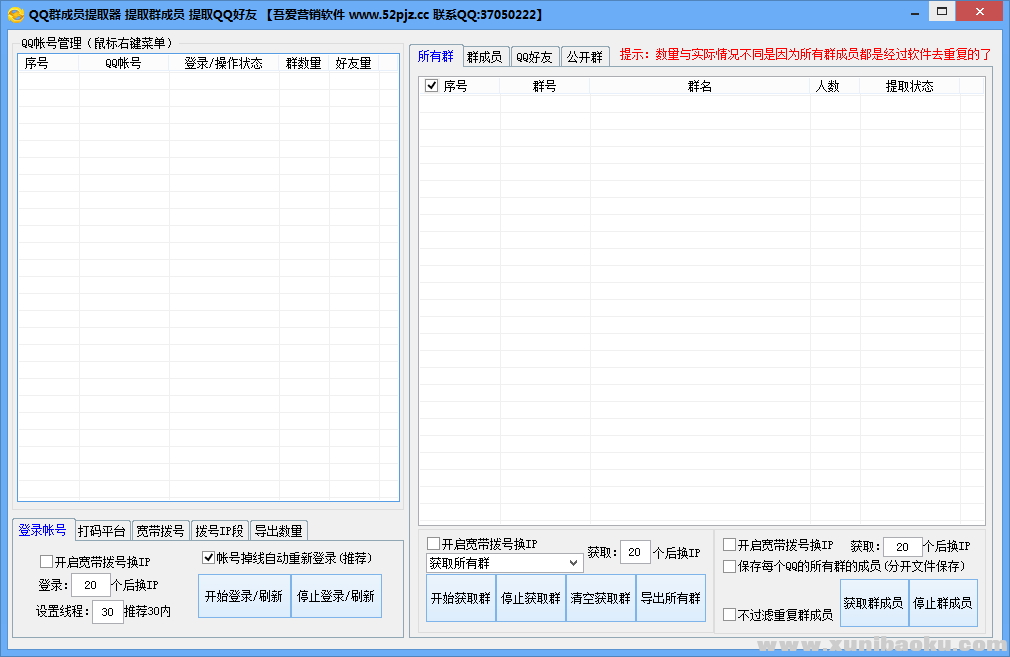Go to the 导出数量 tab
The image size is (1010, 657).
[x=277, y=531]
